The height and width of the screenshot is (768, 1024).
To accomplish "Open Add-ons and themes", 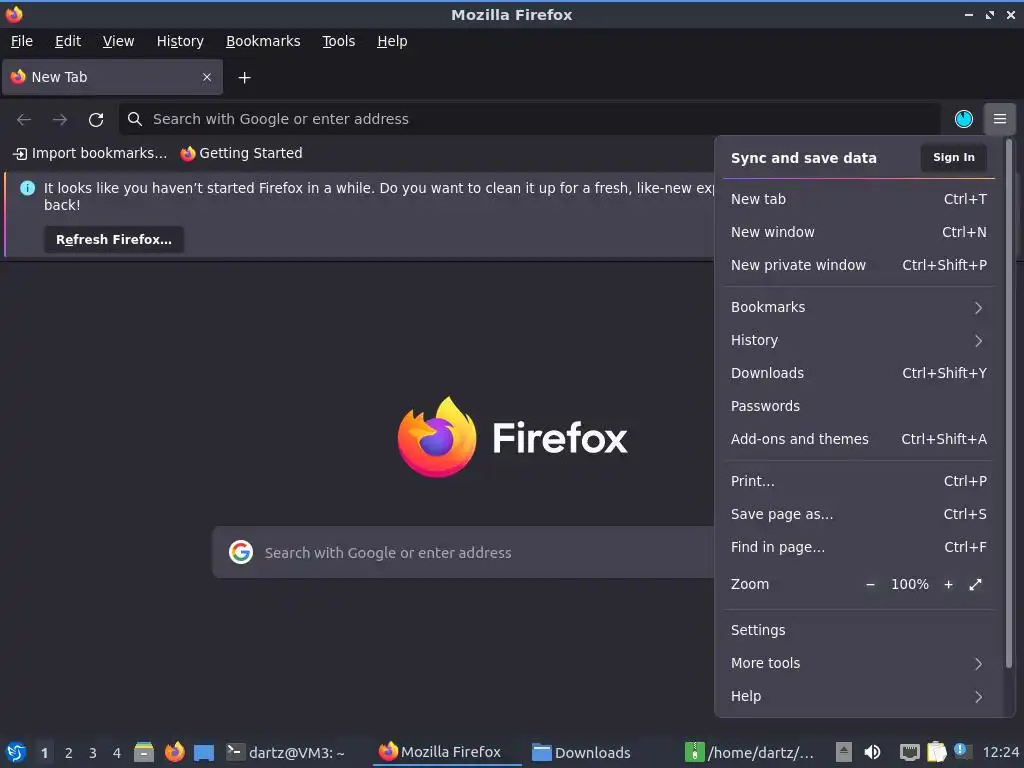I will pyautogui.click(x=859, y=440).
